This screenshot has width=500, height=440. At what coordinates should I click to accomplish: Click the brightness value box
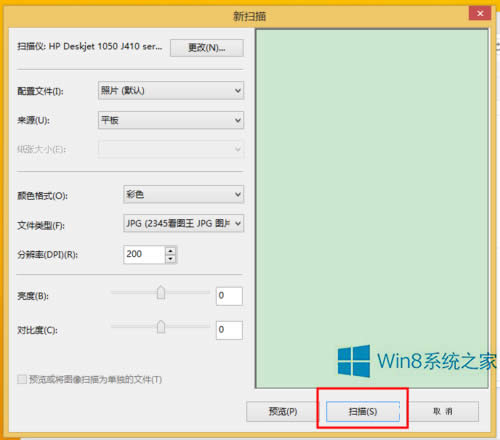coord(229,296)
